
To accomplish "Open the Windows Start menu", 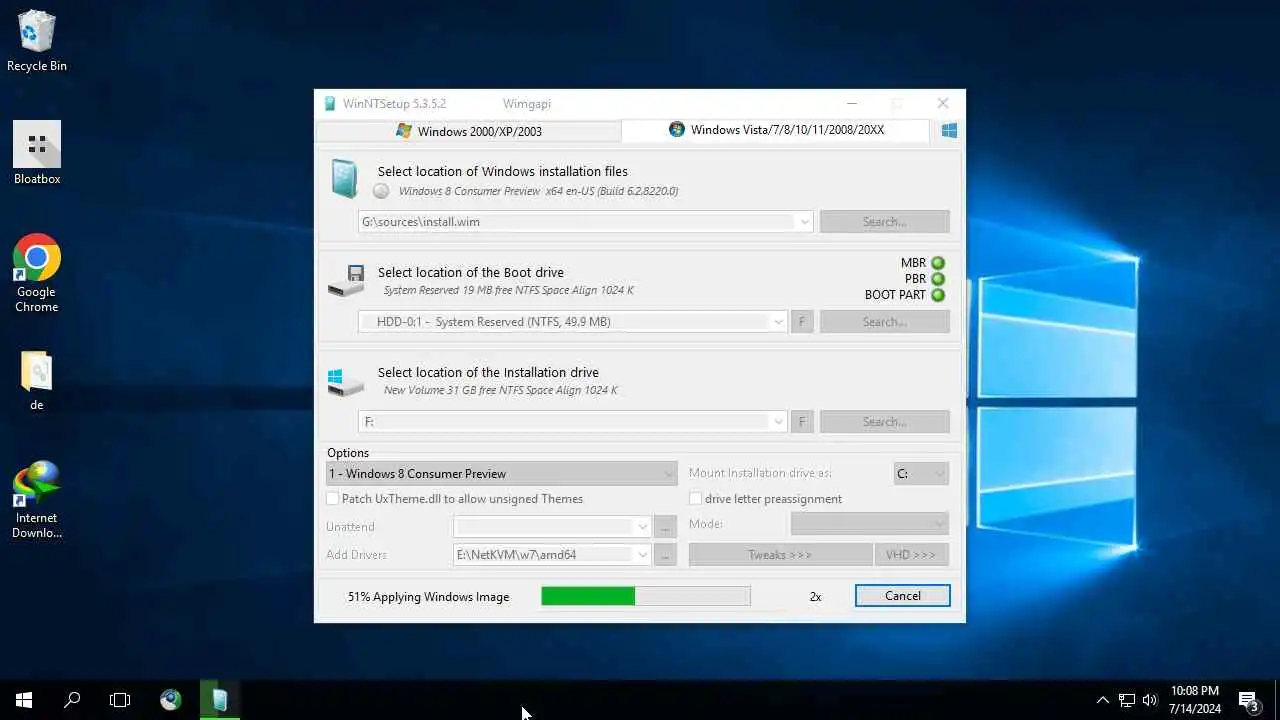I will pyautogui.click(x=24, y=700).
